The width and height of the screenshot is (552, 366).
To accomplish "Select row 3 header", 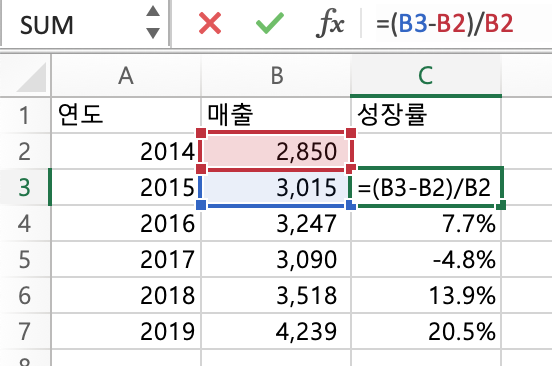I will (x=25, y=187).
